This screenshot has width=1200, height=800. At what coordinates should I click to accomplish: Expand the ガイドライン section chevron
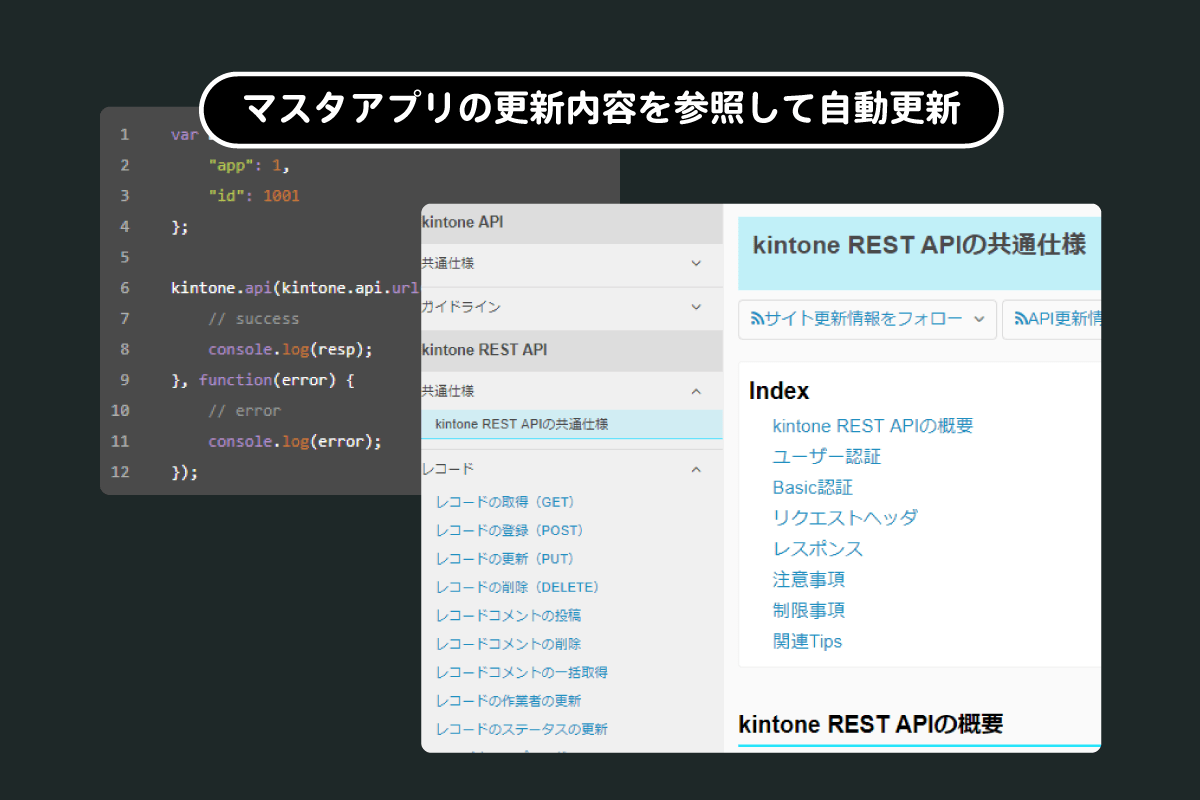click(697, 307)
